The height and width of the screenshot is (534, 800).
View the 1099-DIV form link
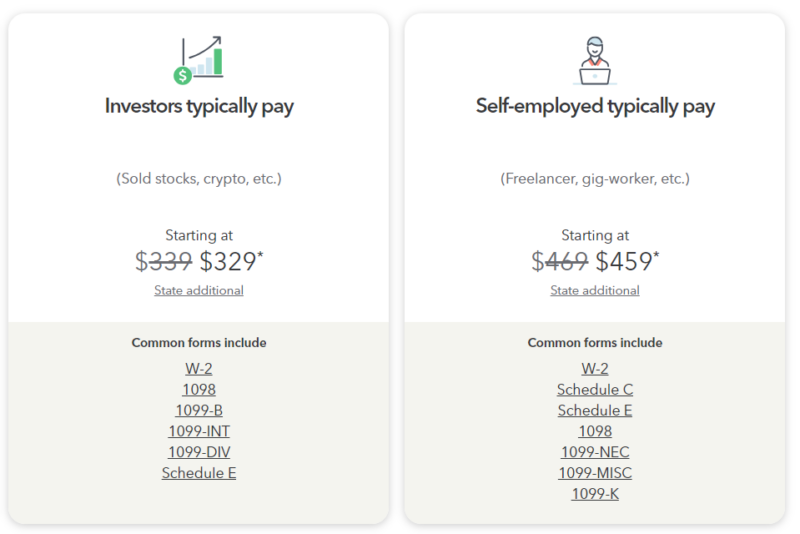click(x=199, y=452)
